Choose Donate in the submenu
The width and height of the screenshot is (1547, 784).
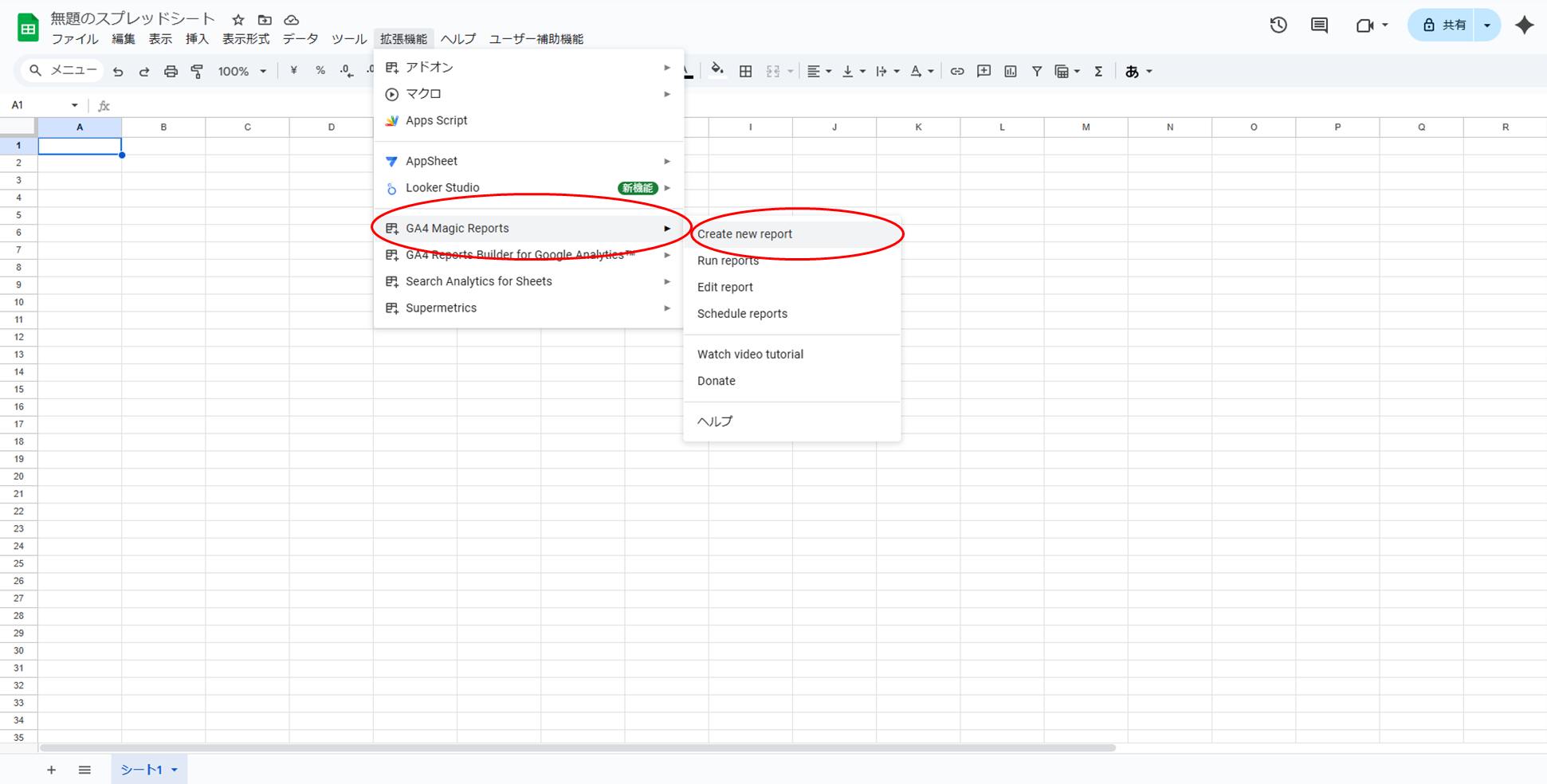(x=792, y=381)
